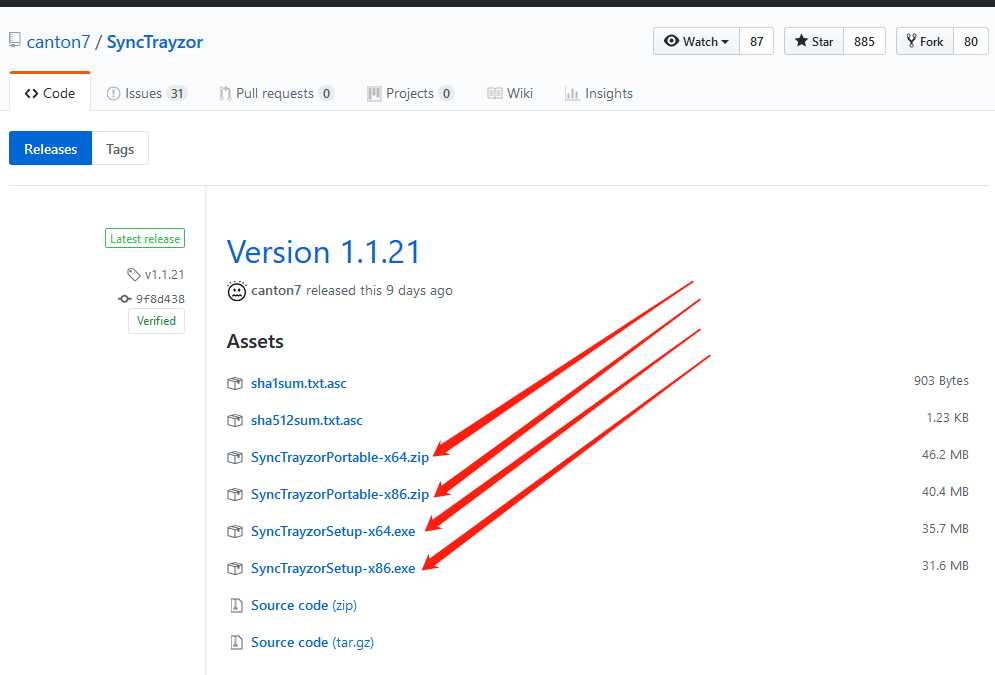Download Source code (tar.gz)
This screenshot has height=675, width=995.
(x=312, y=642)
